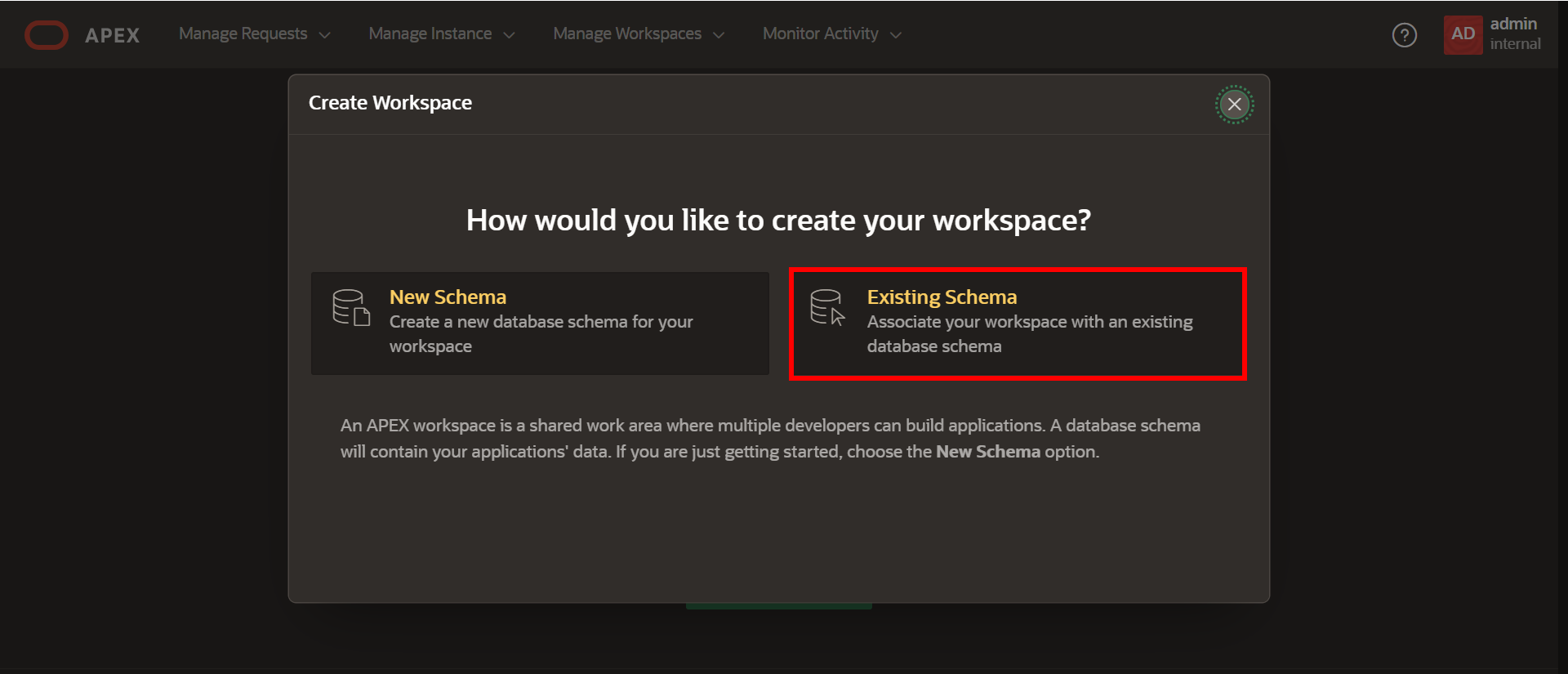Expand the Monitor Activity chevron
The image size is (1568, 674).
pos(896,35)
